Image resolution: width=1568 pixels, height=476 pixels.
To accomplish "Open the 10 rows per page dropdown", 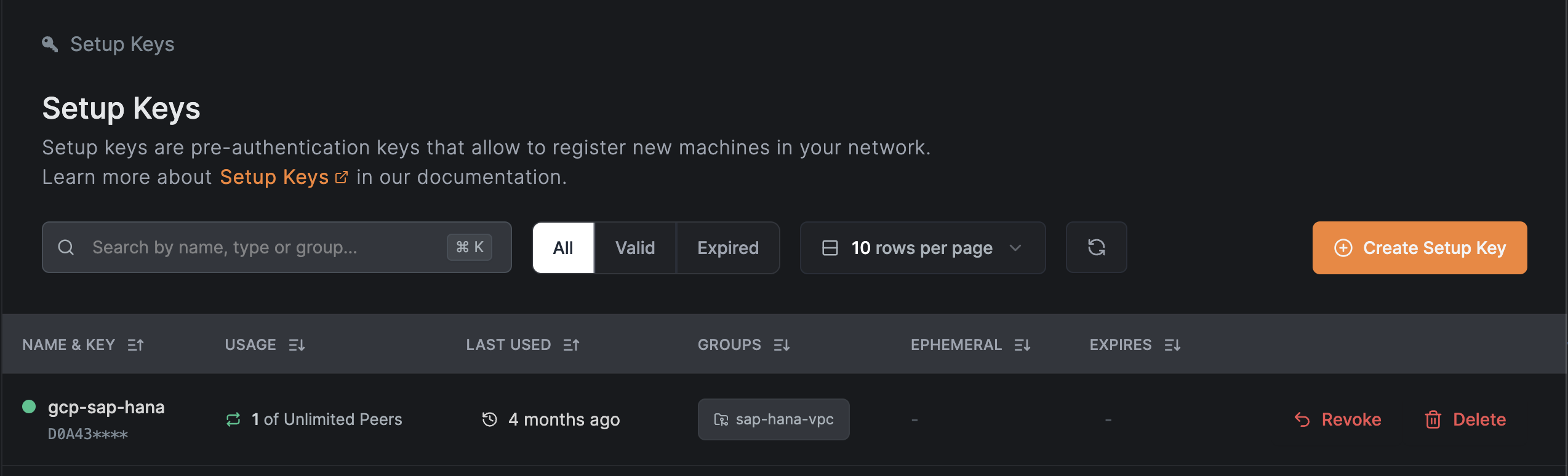I will click(x=922, y=248).
